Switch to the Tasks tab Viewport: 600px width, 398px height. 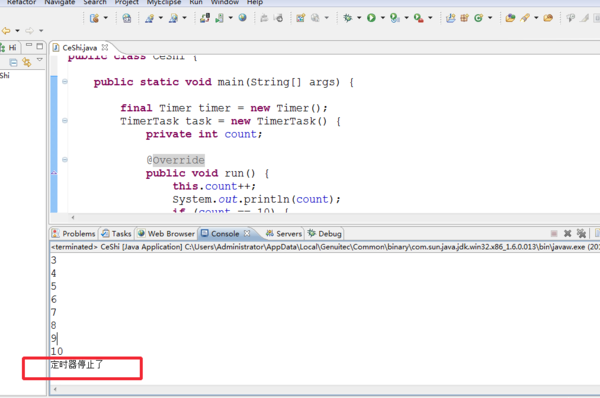pos(116,233)
